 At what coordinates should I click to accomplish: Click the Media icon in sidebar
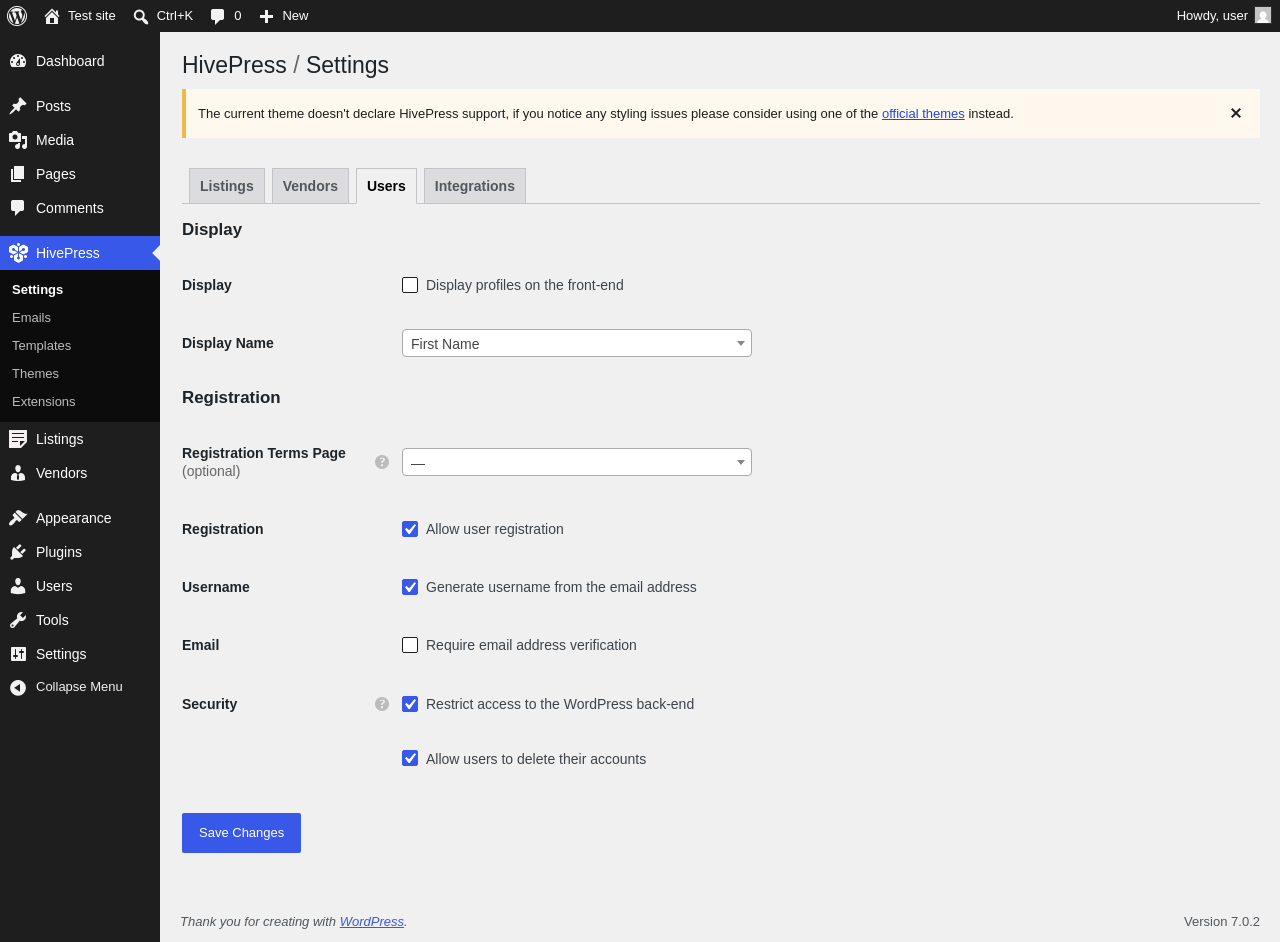tap(18, 140)
